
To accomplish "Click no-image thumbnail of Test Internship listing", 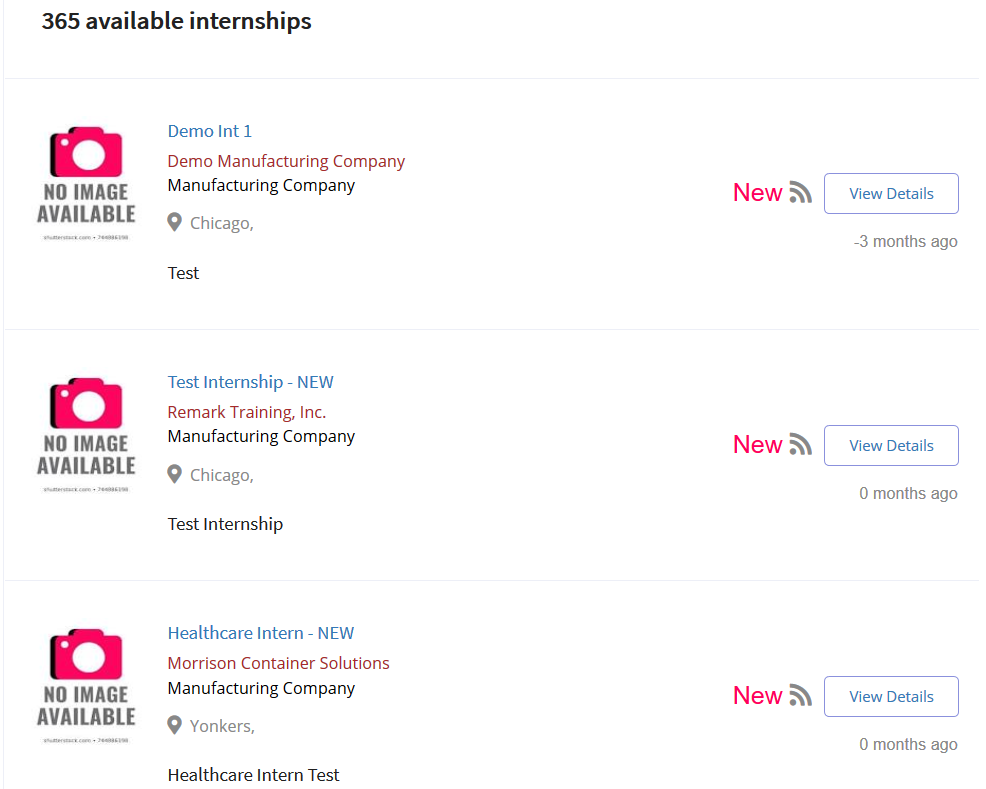I will pyautogui.click(x=86, y=434).
